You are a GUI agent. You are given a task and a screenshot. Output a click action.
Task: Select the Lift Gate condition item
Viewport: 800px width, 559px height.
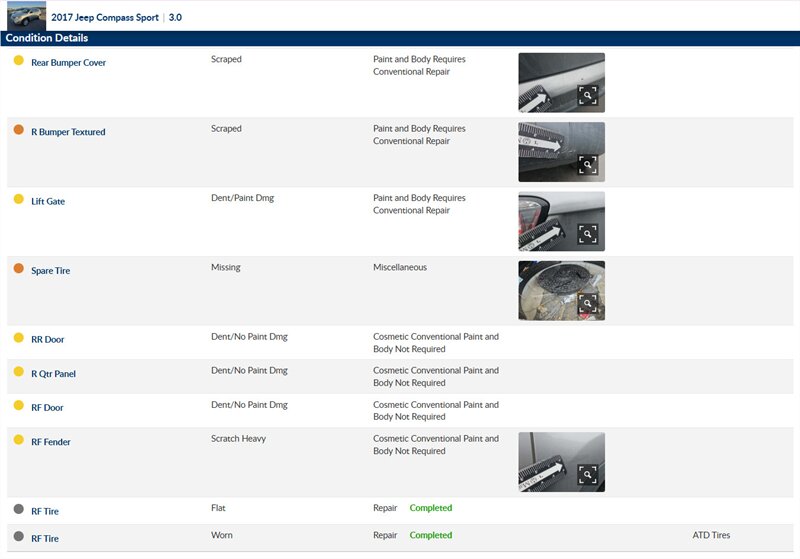click(50, 201)
